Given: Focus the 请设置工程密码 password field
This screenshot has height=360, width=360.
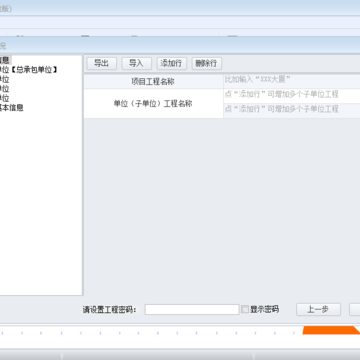Looking at the screenshot, I should tap(192, 309).
